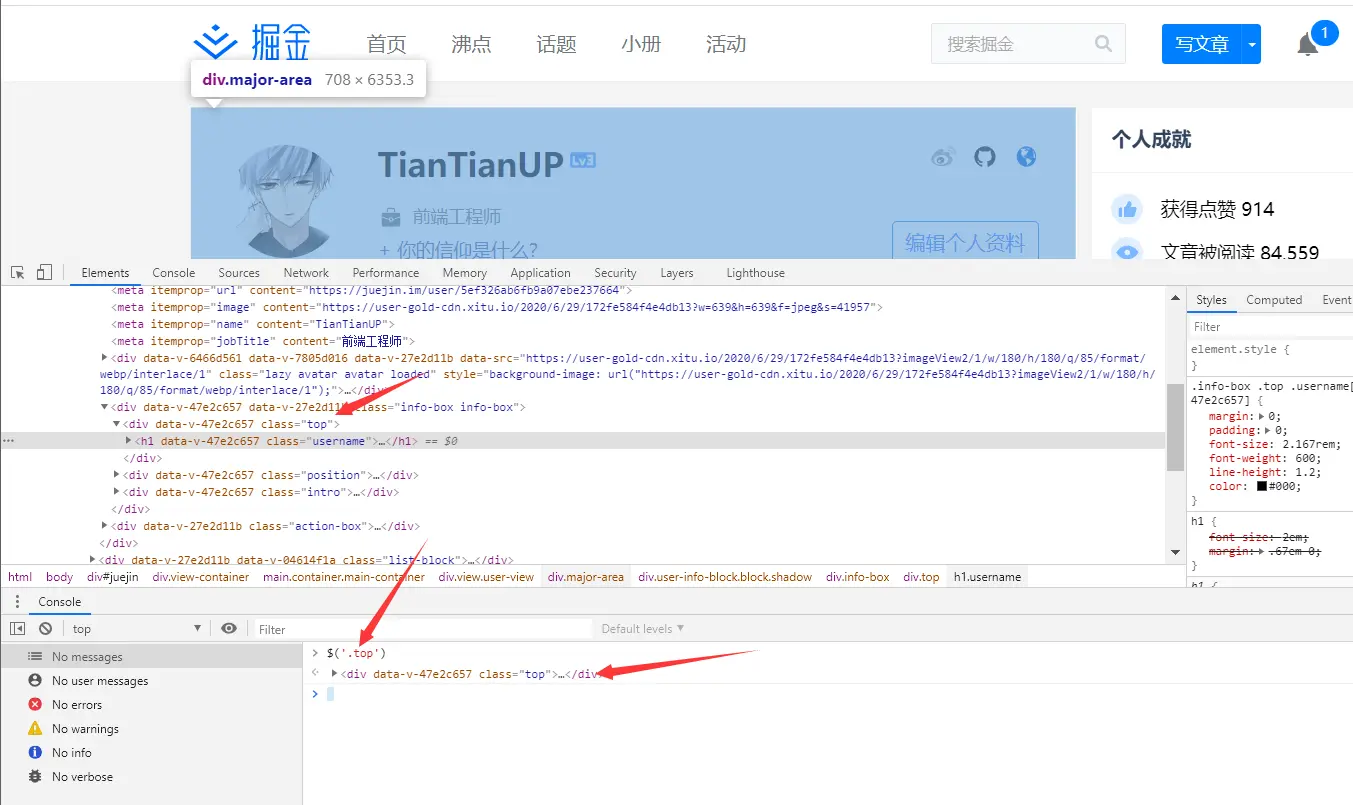Open the Memory tab
This screenshot has height=805, width=1353.
tap(465, 272)
